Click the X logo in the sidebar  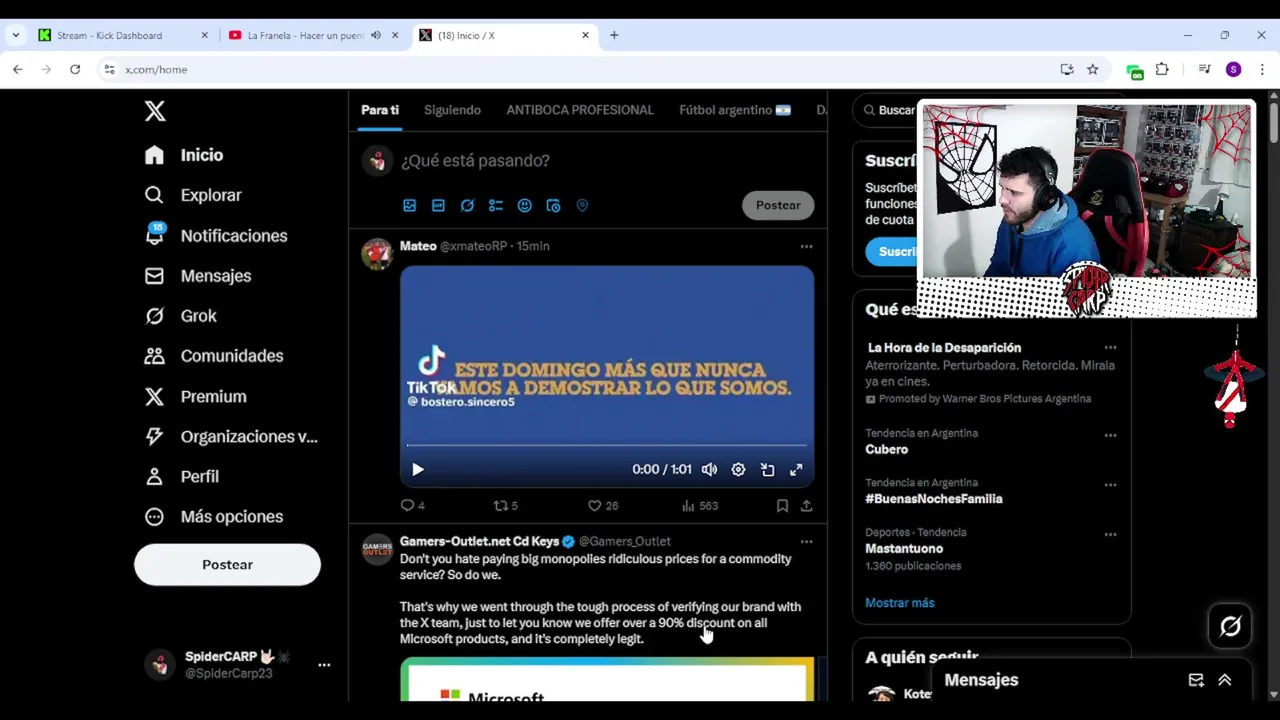pos(155,110)
